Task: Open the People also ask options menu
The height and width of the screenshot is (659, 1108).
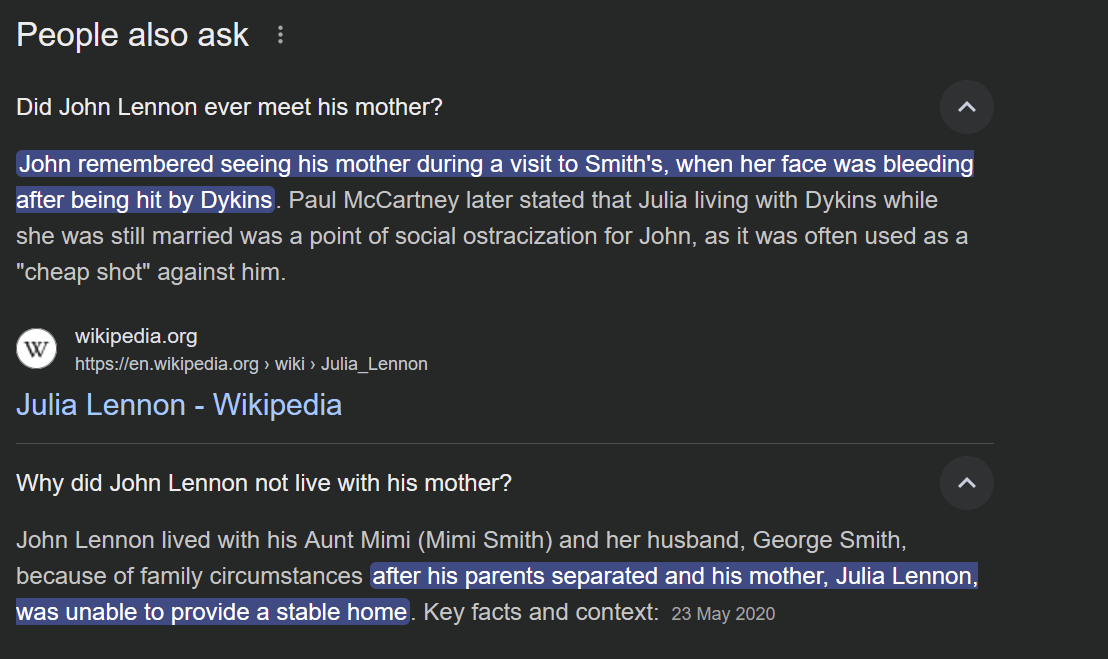Action: (280, 36)
